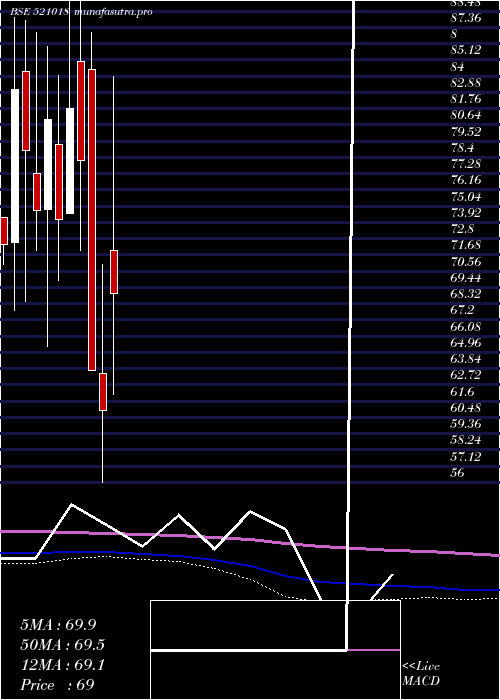500x700 pixels.
Task: Click the 68.32 price axis label
Action: tap(466, 294)
